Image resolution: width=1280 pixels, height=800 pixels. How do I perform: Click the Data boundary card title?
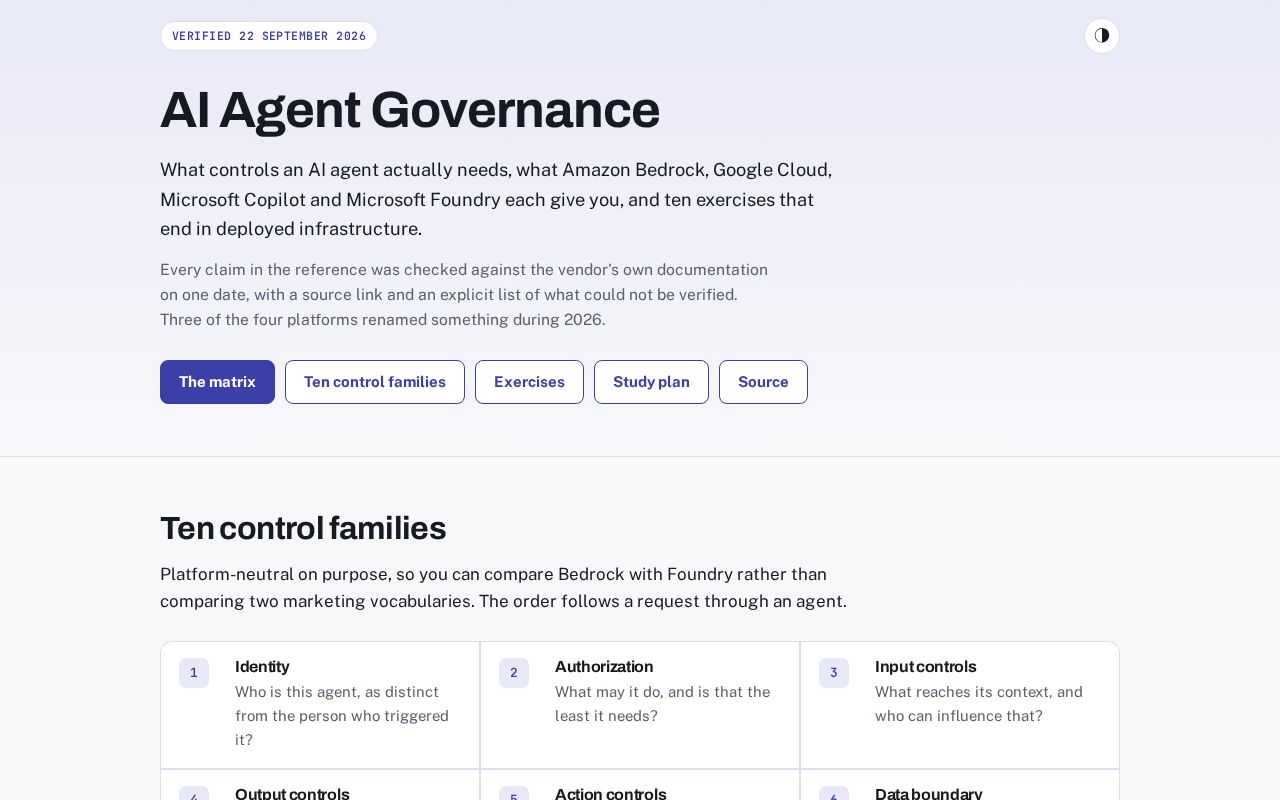(928, 794)
